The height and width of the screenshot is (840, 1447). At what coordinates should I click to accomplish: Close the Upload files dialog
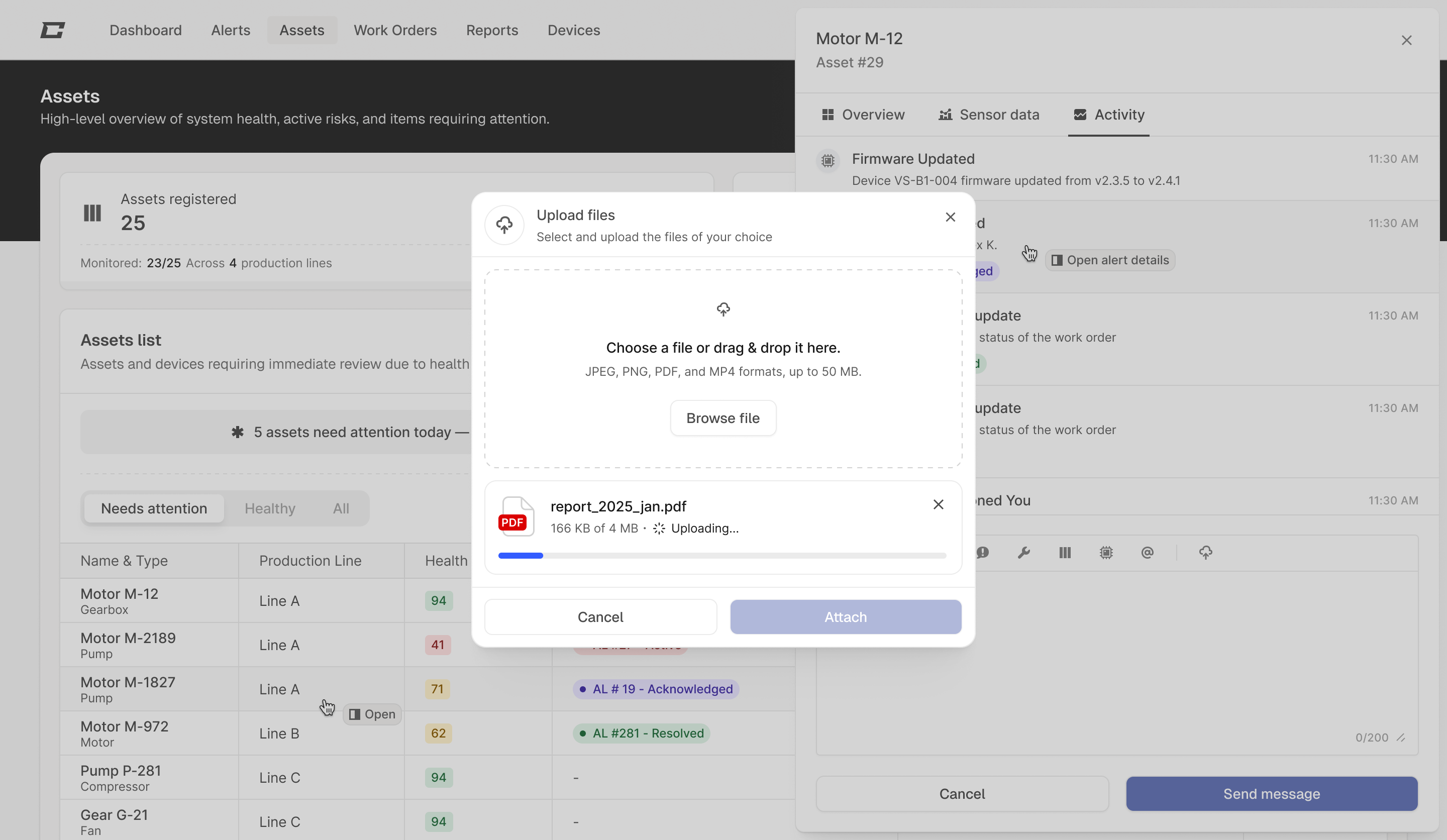[950, 217]
